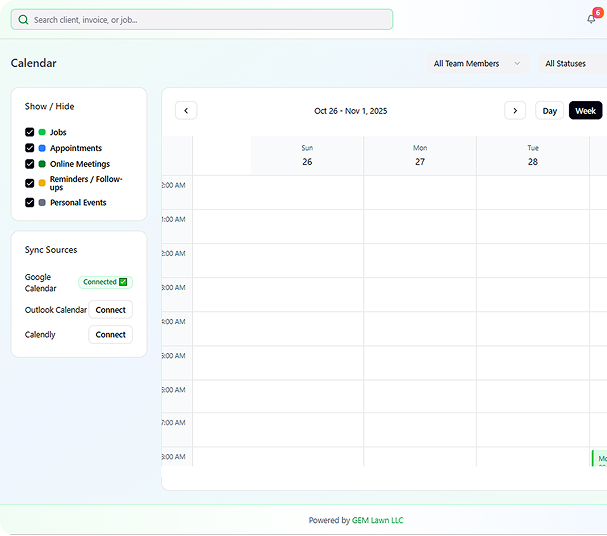
Task: Click the 7:00 AM time label
Action: [x=173, y=423]
